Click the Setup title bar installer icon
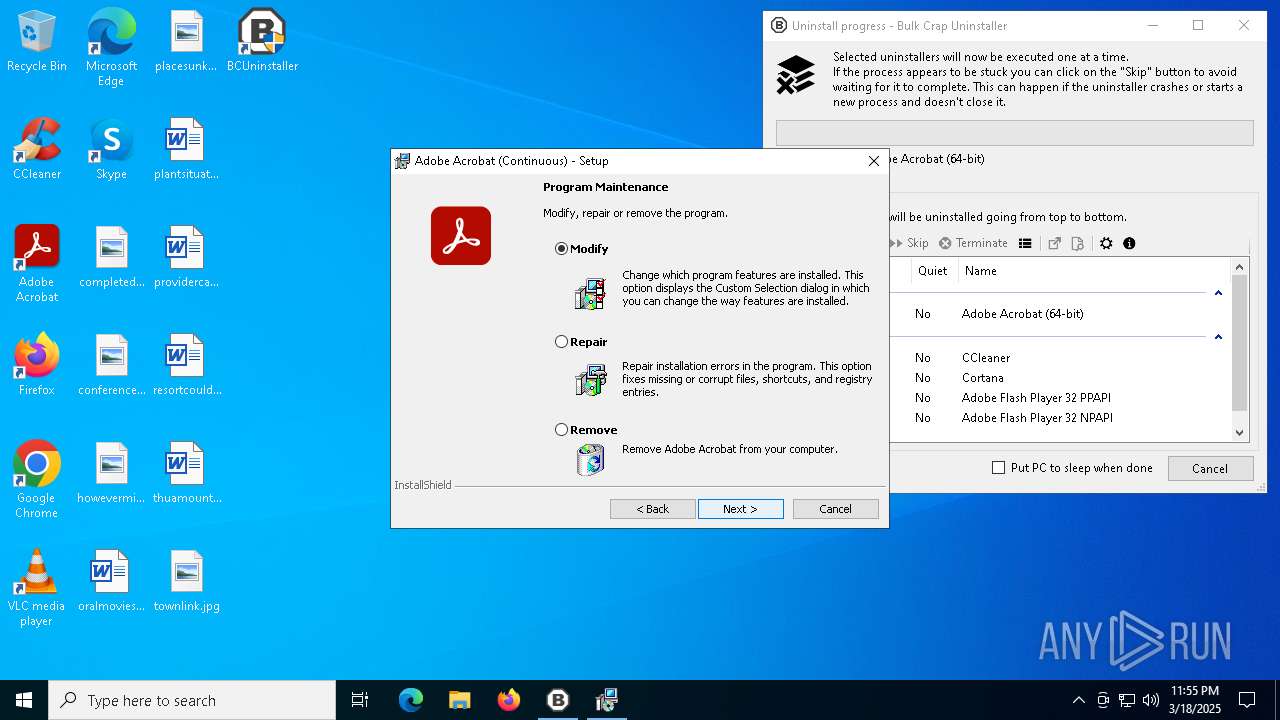 pyautogui.click(x=402, y=161)
